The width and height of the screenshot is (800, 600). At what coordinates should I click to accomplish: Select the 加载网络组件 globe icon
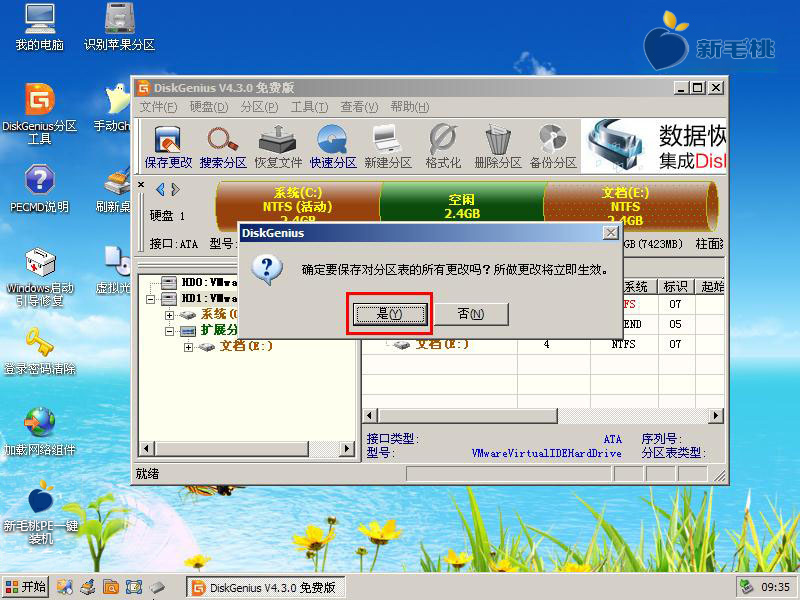(40, 431)
